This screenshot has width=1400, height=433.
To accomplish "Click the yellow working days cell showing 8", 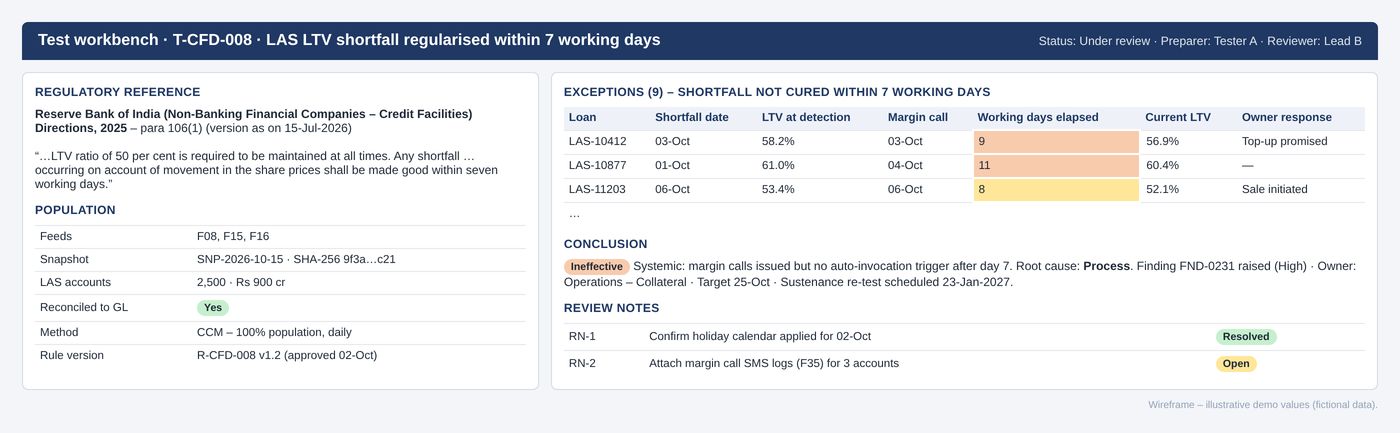I will 1056,190.
